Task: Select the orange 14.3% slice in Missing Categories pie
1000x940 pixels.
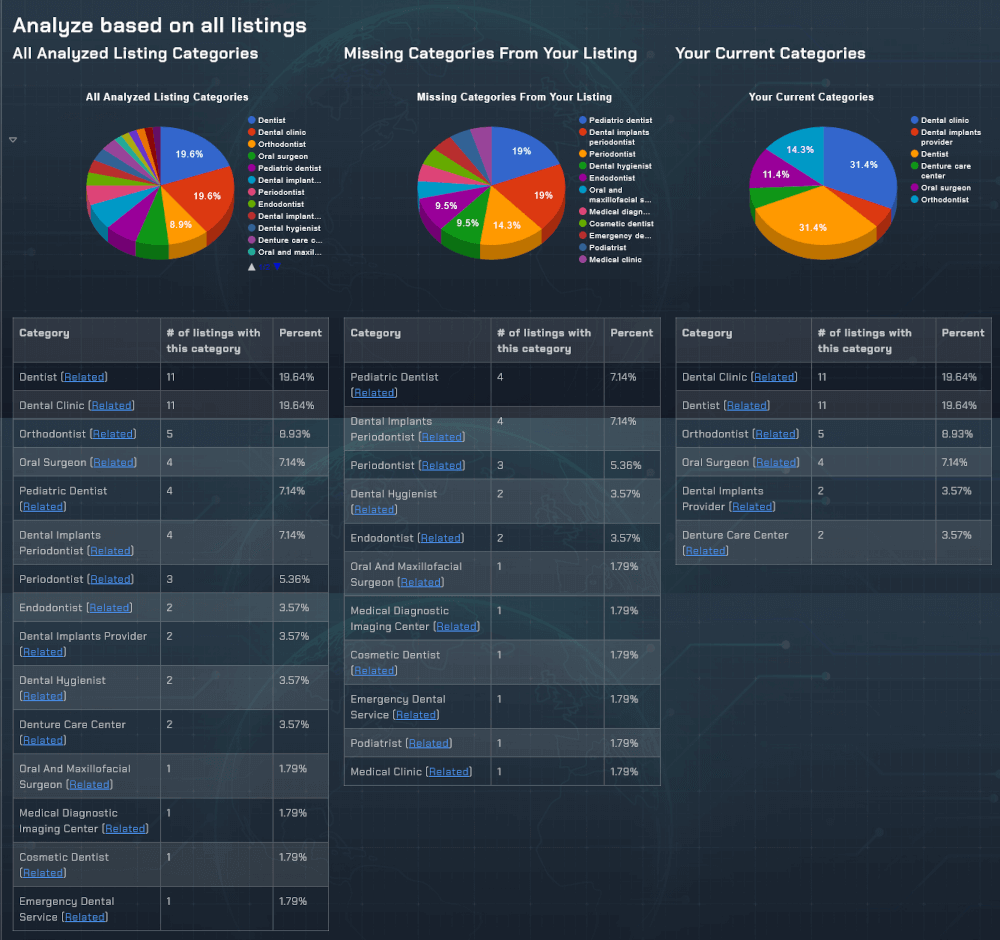Action: (x=507, y=228)
